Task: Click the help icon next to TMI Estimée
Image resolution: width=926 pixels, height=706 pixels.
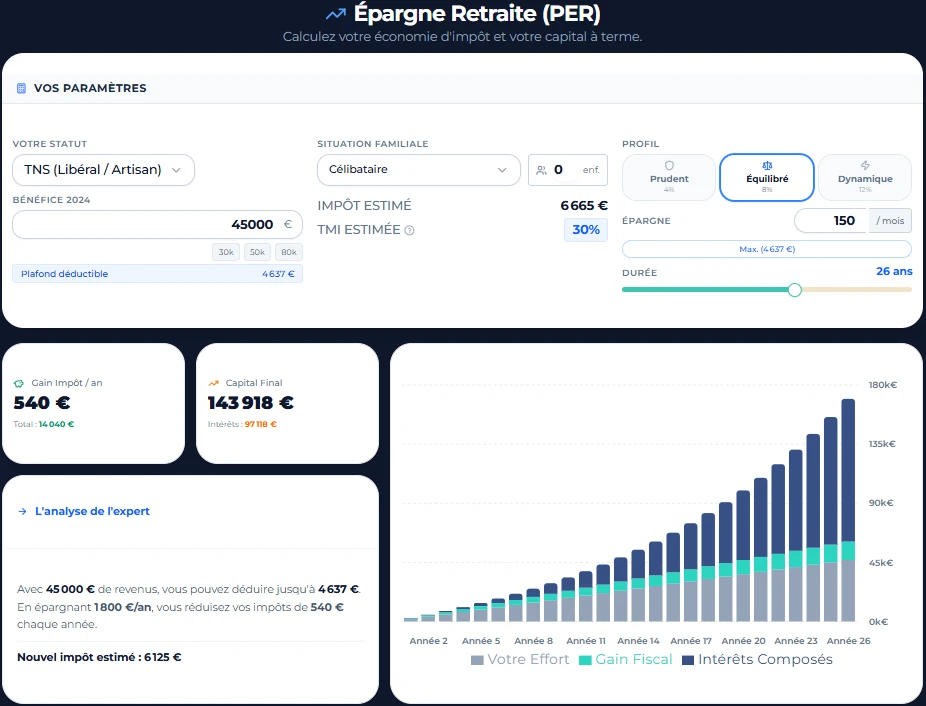Action: pos(409,230)
